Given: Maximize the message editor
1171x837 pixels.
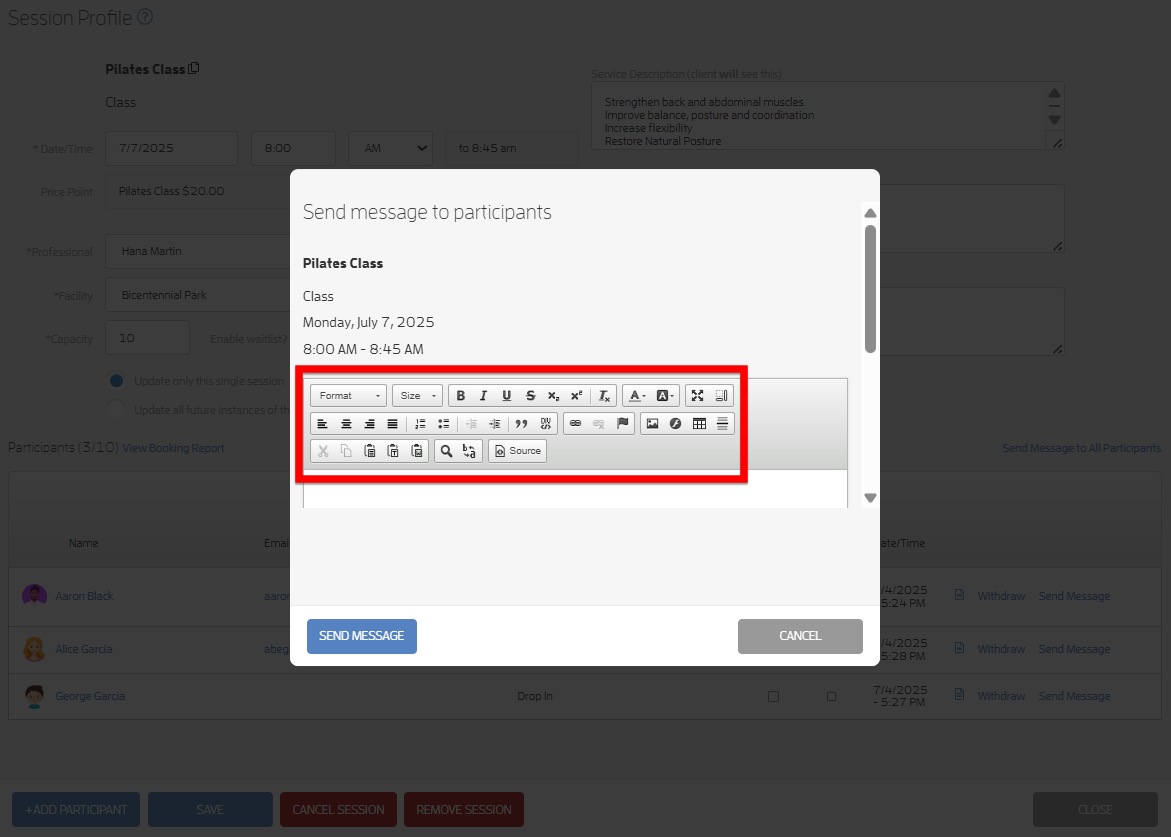Looking at the screenshot, I should pos(698,396).
